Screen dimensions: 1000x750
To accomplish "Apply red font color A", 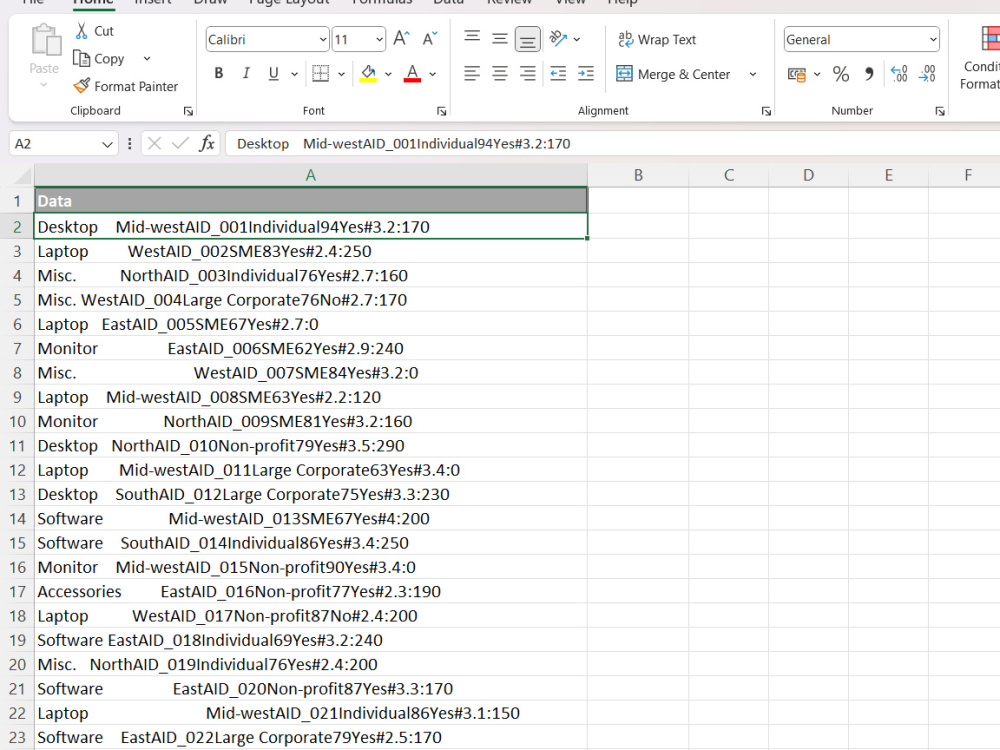I will tap(413, 73).
